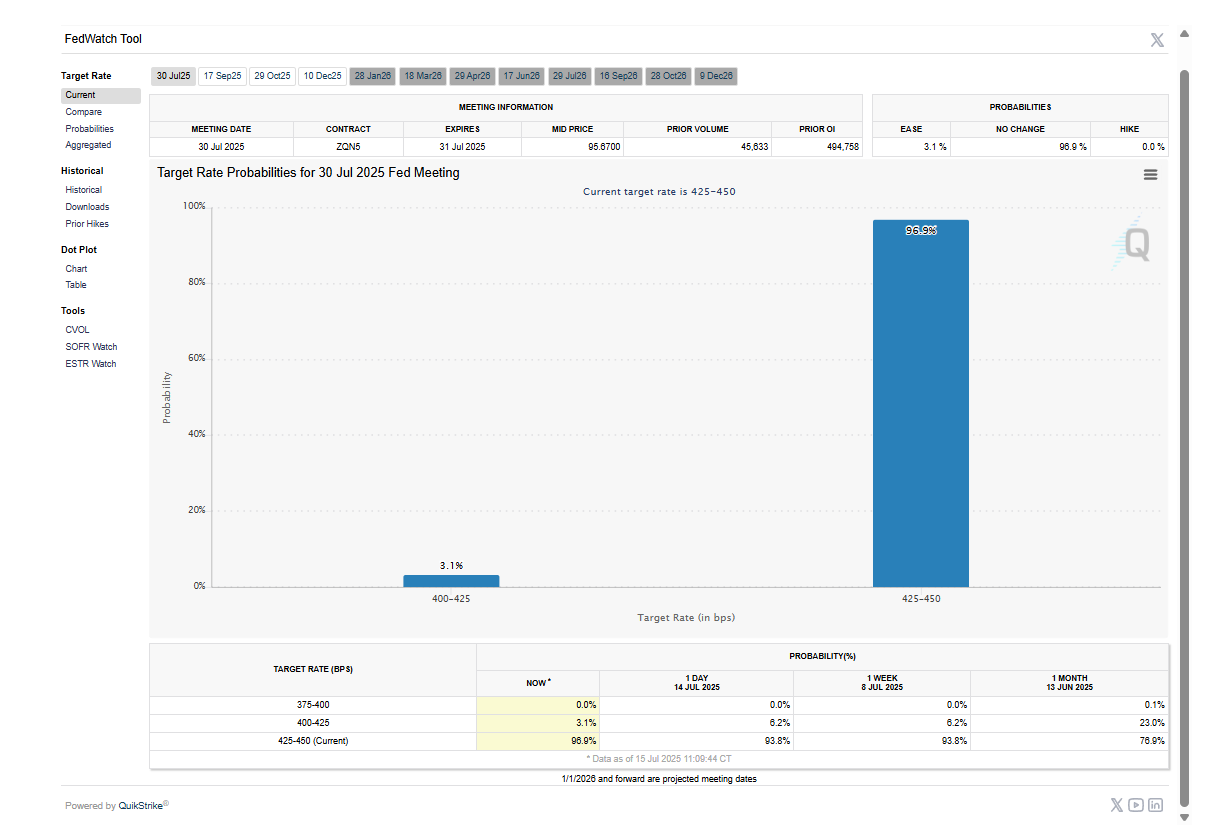Choose the 9 Dec26 meeting tab

pyautogui.click(x=716, y=76)
